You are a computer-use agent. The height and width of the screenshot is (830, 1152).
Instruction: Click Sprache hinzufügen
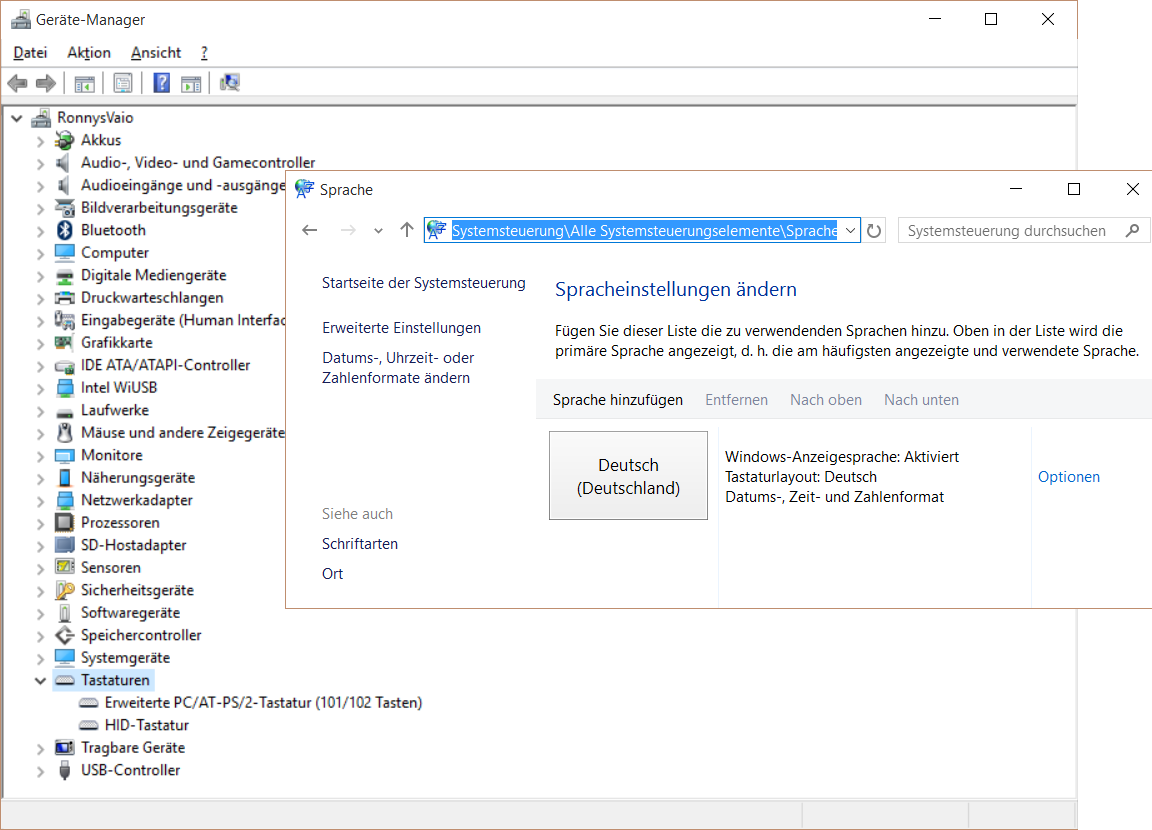tap(618, 400)
